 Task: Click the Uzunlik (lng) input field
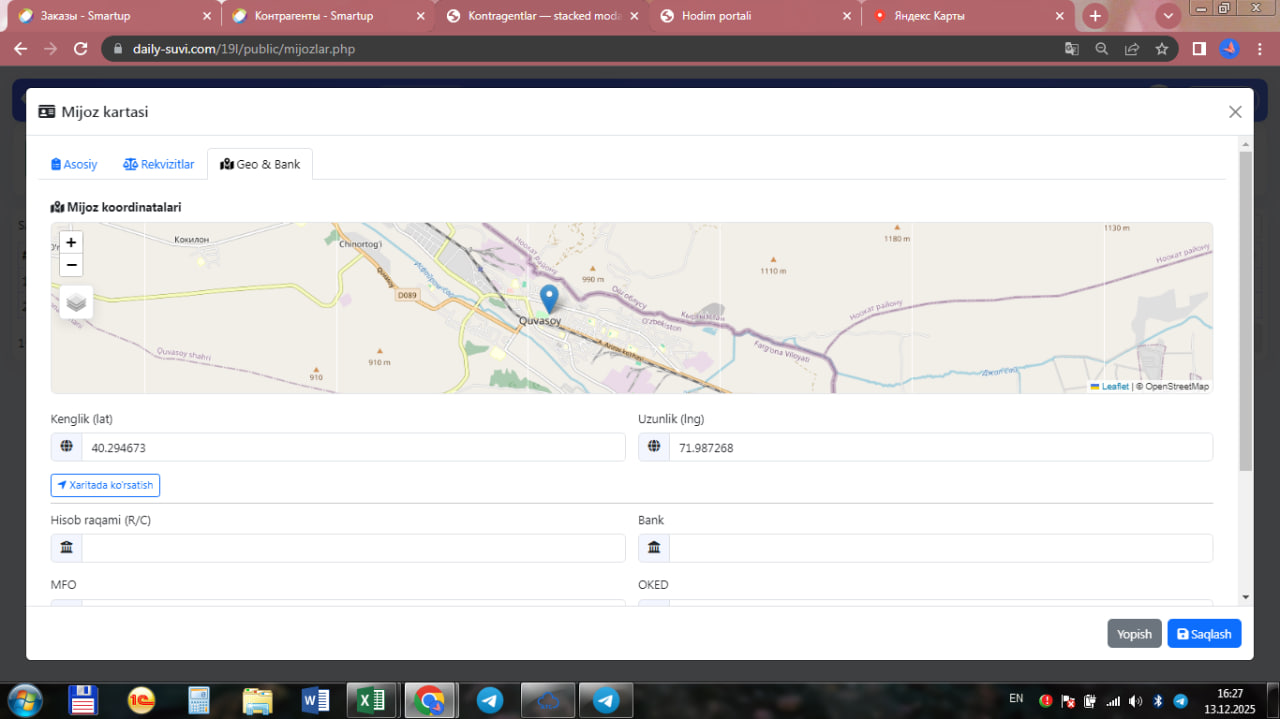click(940, 448)
